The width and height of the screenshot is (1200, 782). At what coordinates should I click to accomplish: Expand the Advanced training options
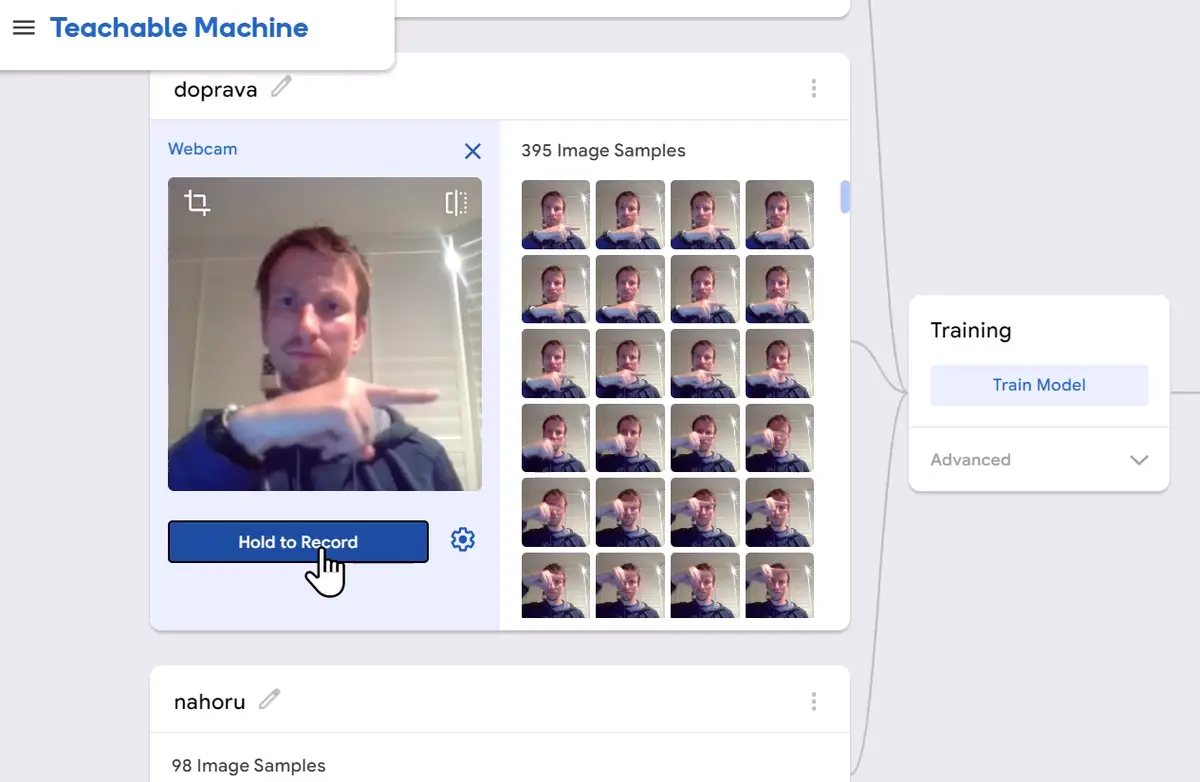point(1039,460)
